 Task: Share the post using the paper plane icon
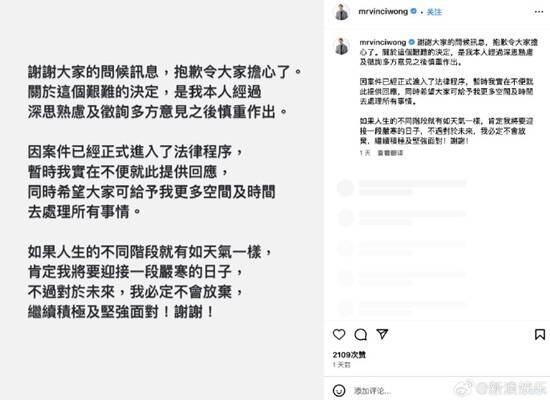point(382,334)
